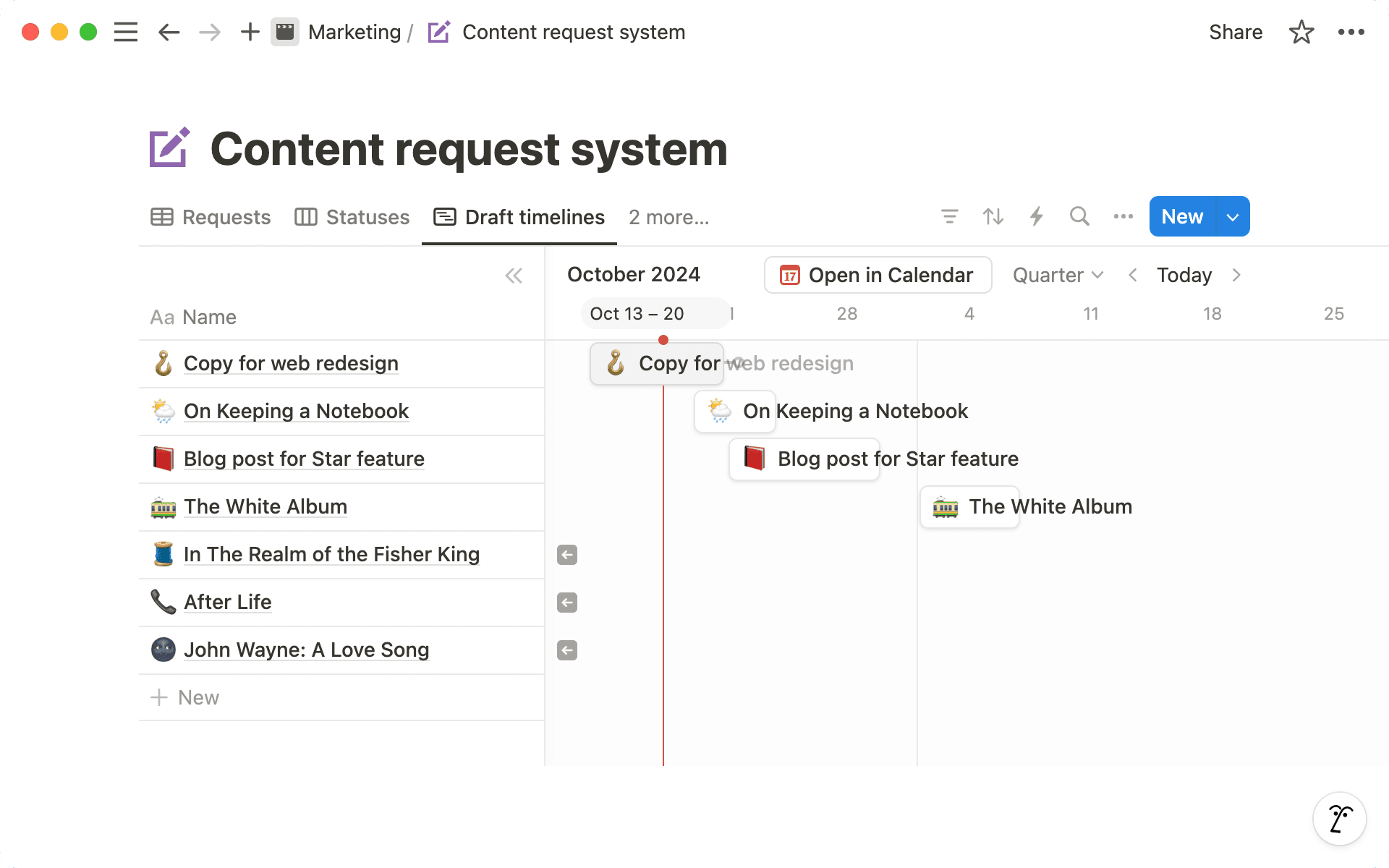Click the calendar icon in Open in Calendar
This screenshot has height=868, width=1389.
tap(790, 275)
